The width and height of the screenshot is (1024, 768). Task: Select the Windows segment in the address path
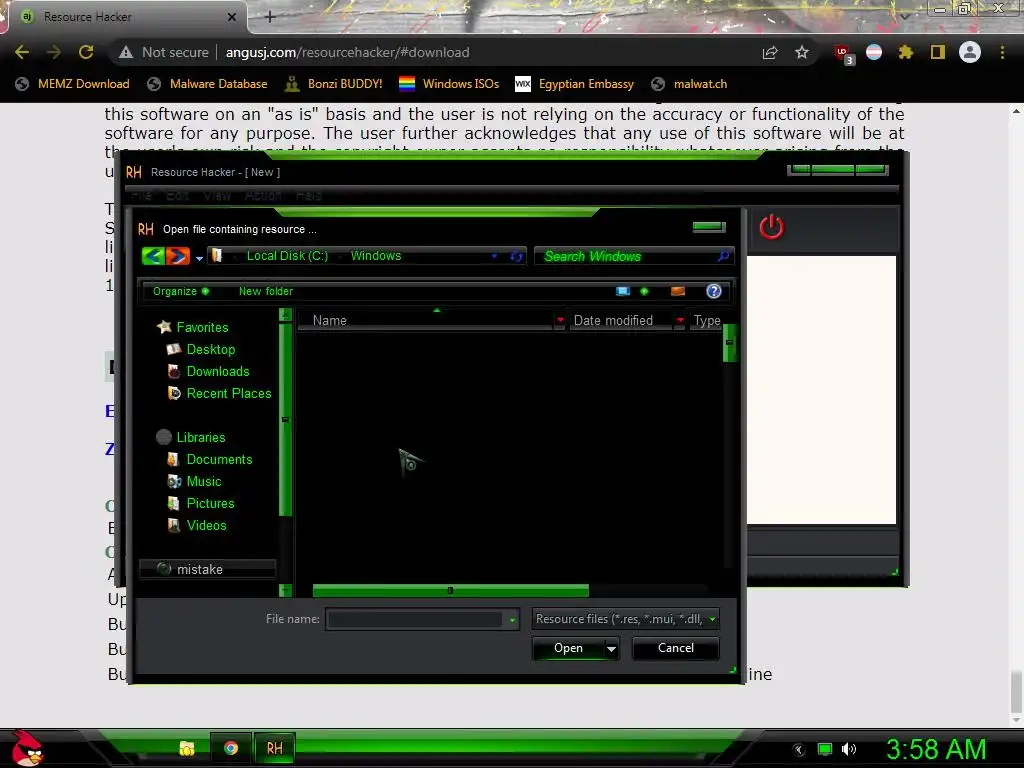pyautogui.click(x=376, y=255)
